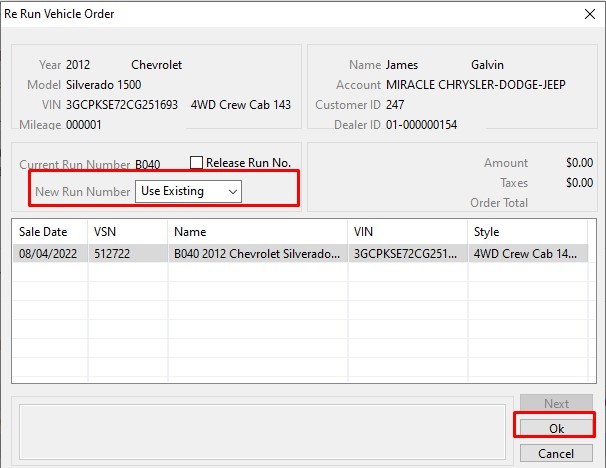
Task: Open the New Run Number dropdown
Action: [x=189, y=191]
